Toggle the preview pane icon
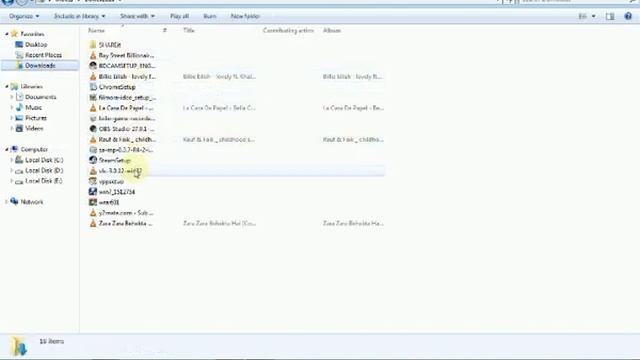640x360 pixels. (610, 16)
